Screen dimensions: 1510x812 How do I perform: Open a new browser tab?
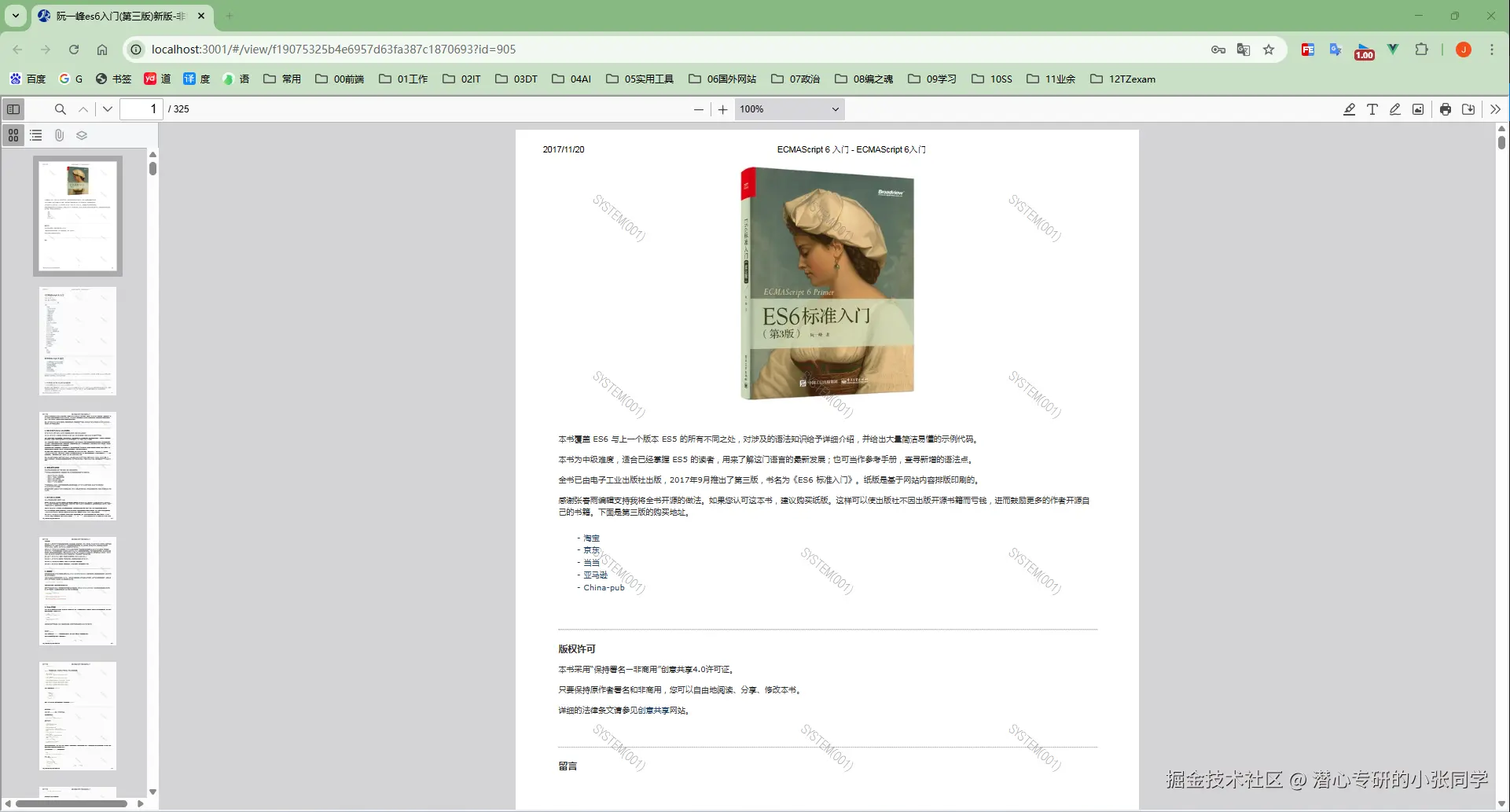[229, 16]
